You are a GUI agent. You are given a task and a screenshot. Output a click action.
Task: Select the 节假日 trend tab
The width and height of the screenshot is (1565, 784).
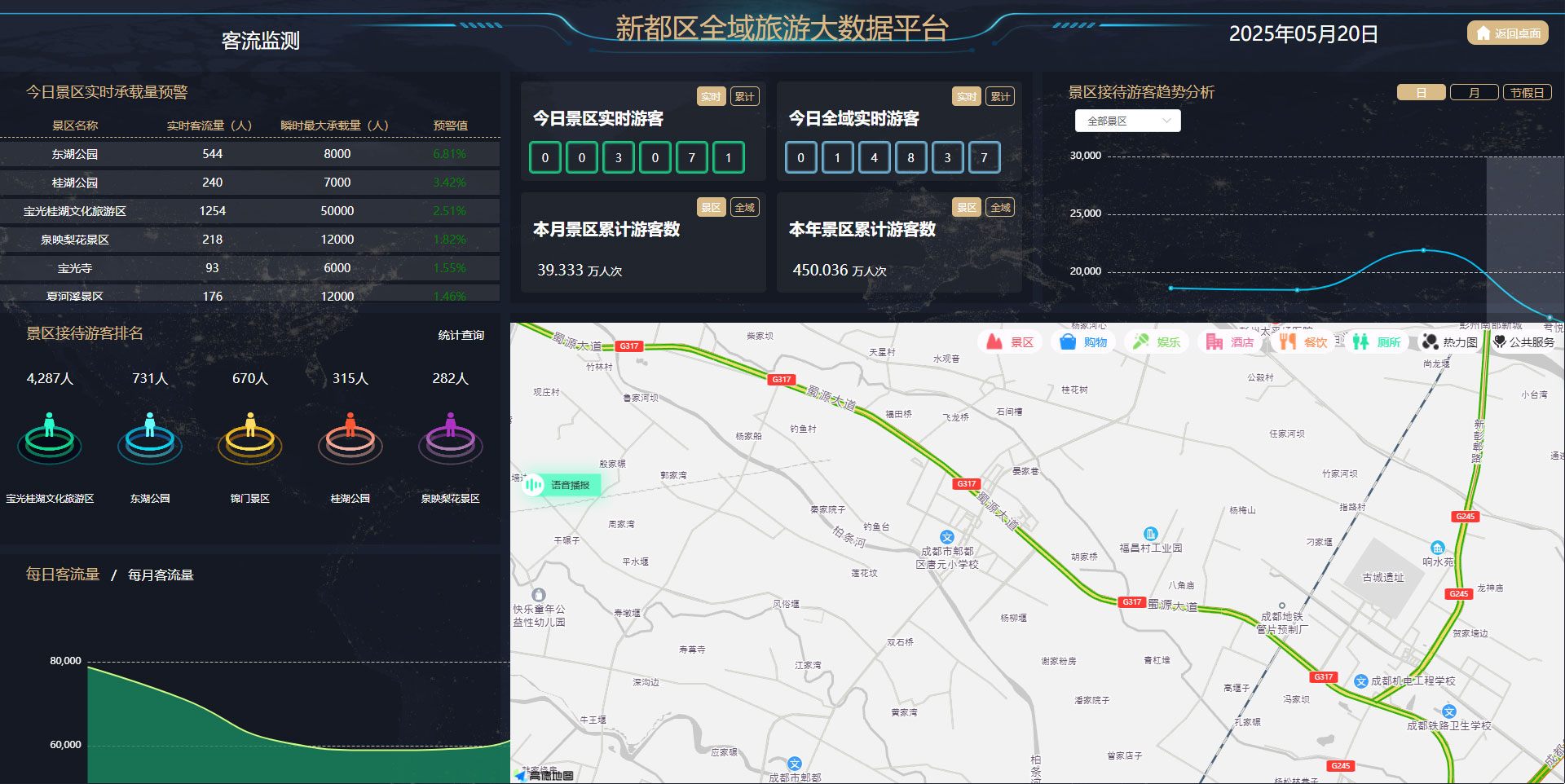[x=1527, y=92]
